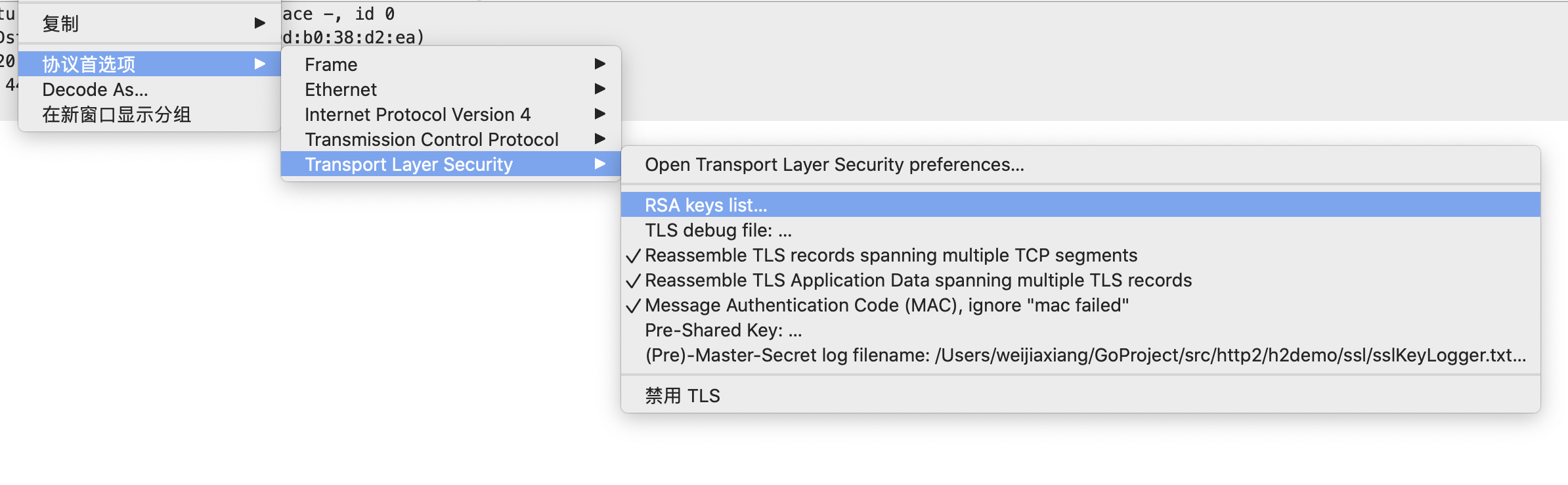1568x485 pixels.
Task: Open the RSA keys list
Action: pos(706,205)
